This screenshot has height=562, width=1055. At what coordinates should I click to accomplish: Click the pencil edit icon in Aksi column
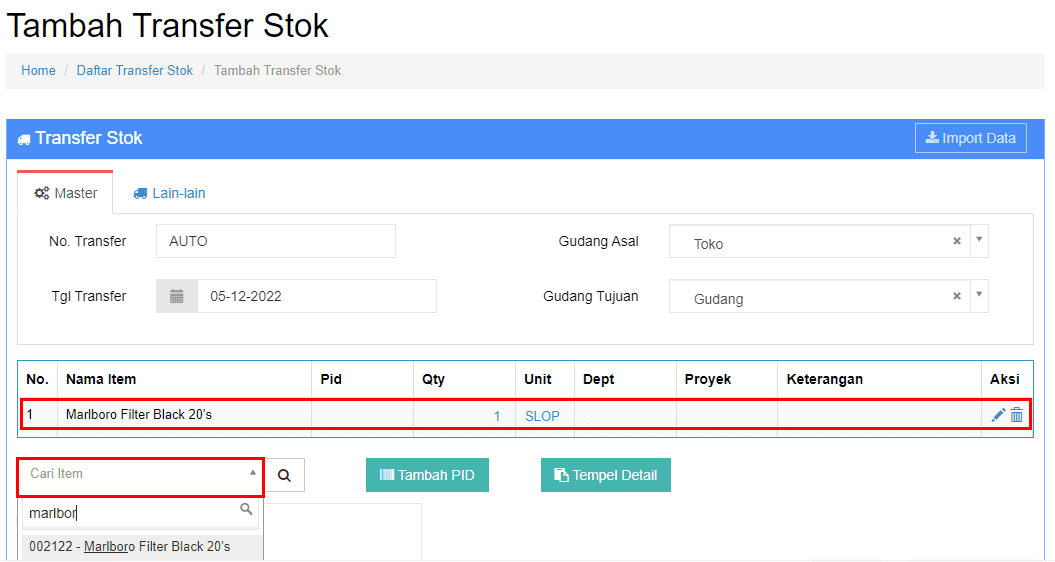(998, 415)
